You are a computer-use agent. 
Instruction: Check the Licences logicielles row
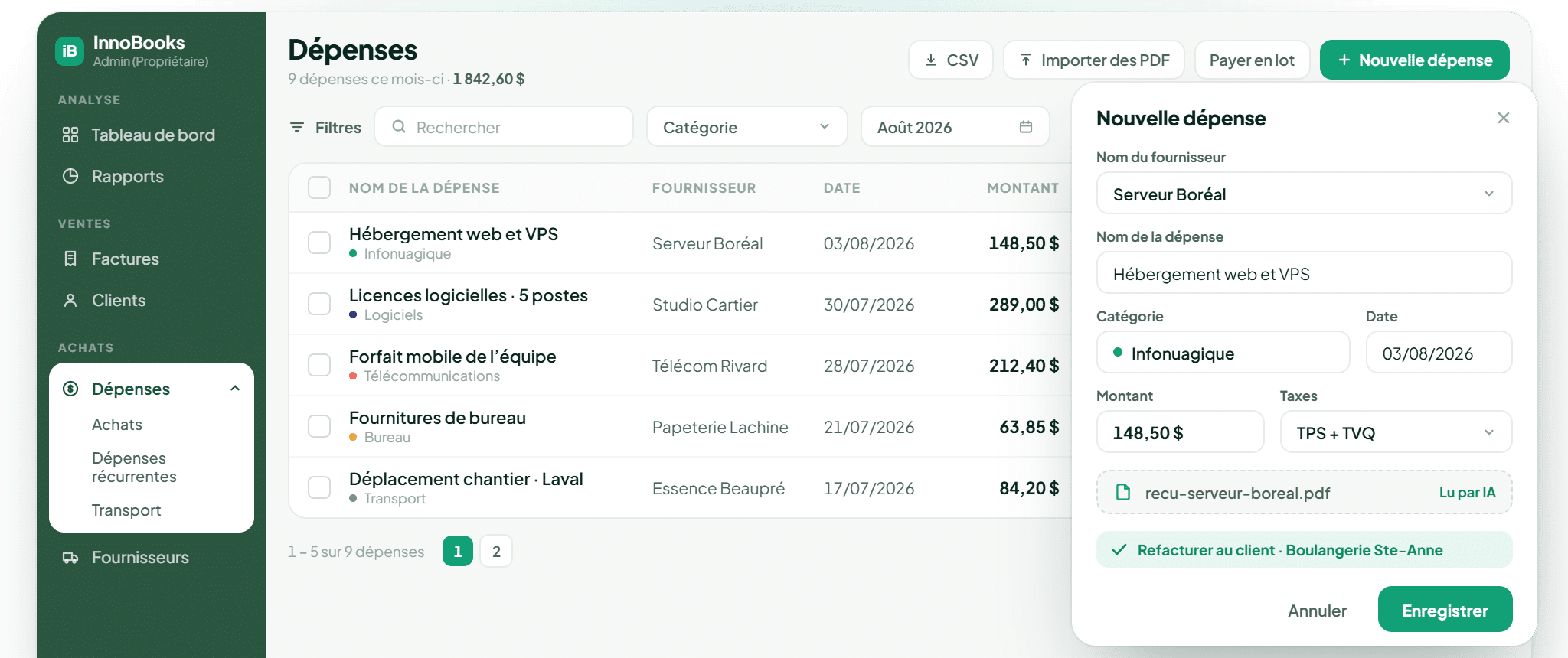319,304
